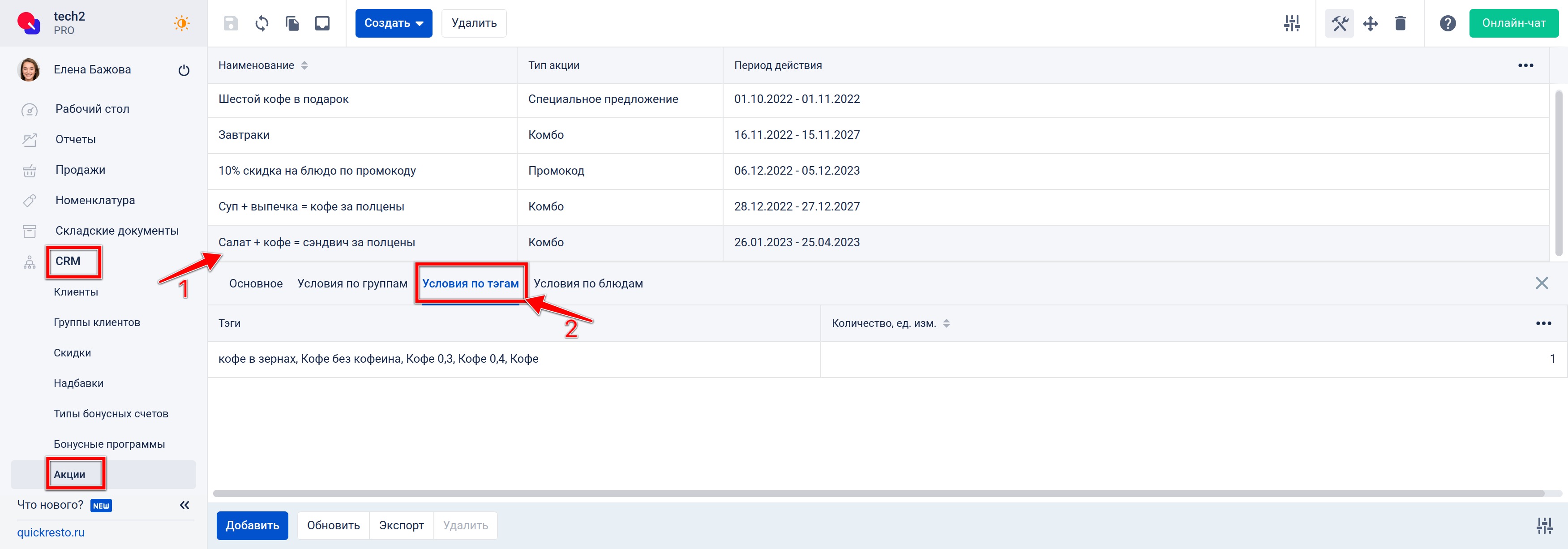Open Клиенты submenu item

pyautogui.click(x=76, y=292)
